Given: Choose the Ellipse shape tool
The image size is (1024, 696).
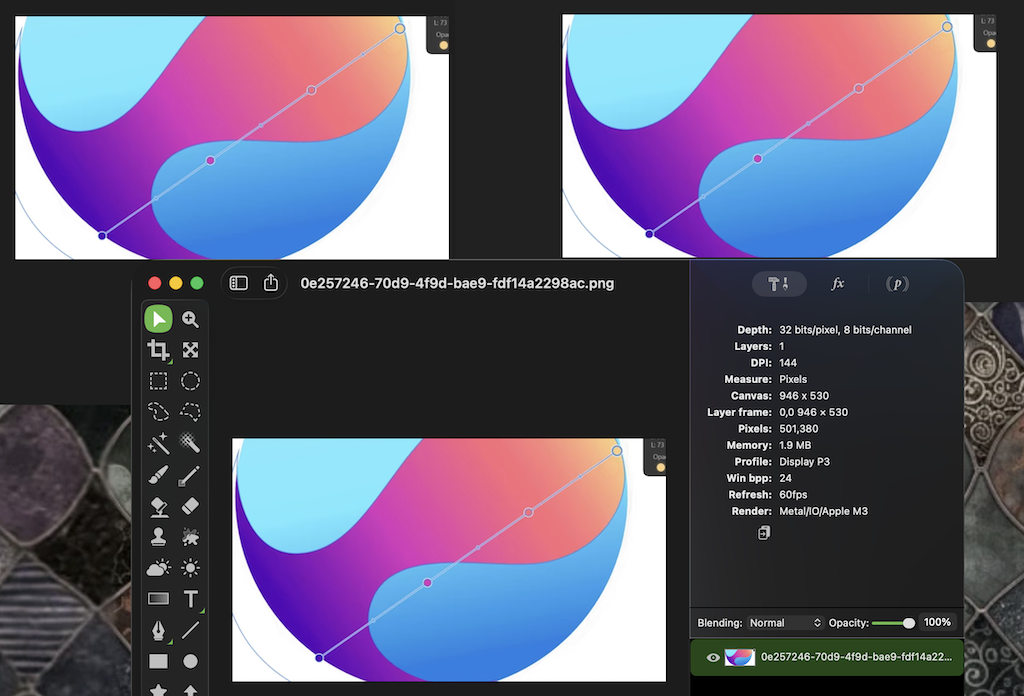Looking at the screenshot, I should (190, 661).
